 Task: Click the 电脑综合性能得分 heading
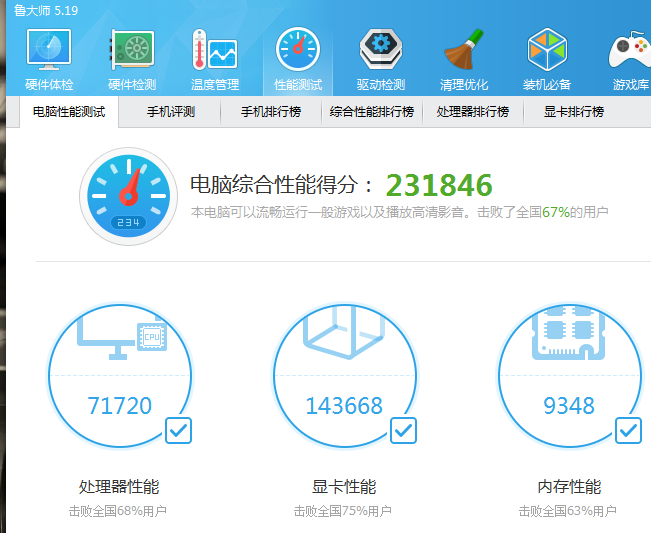pos(282,185)
